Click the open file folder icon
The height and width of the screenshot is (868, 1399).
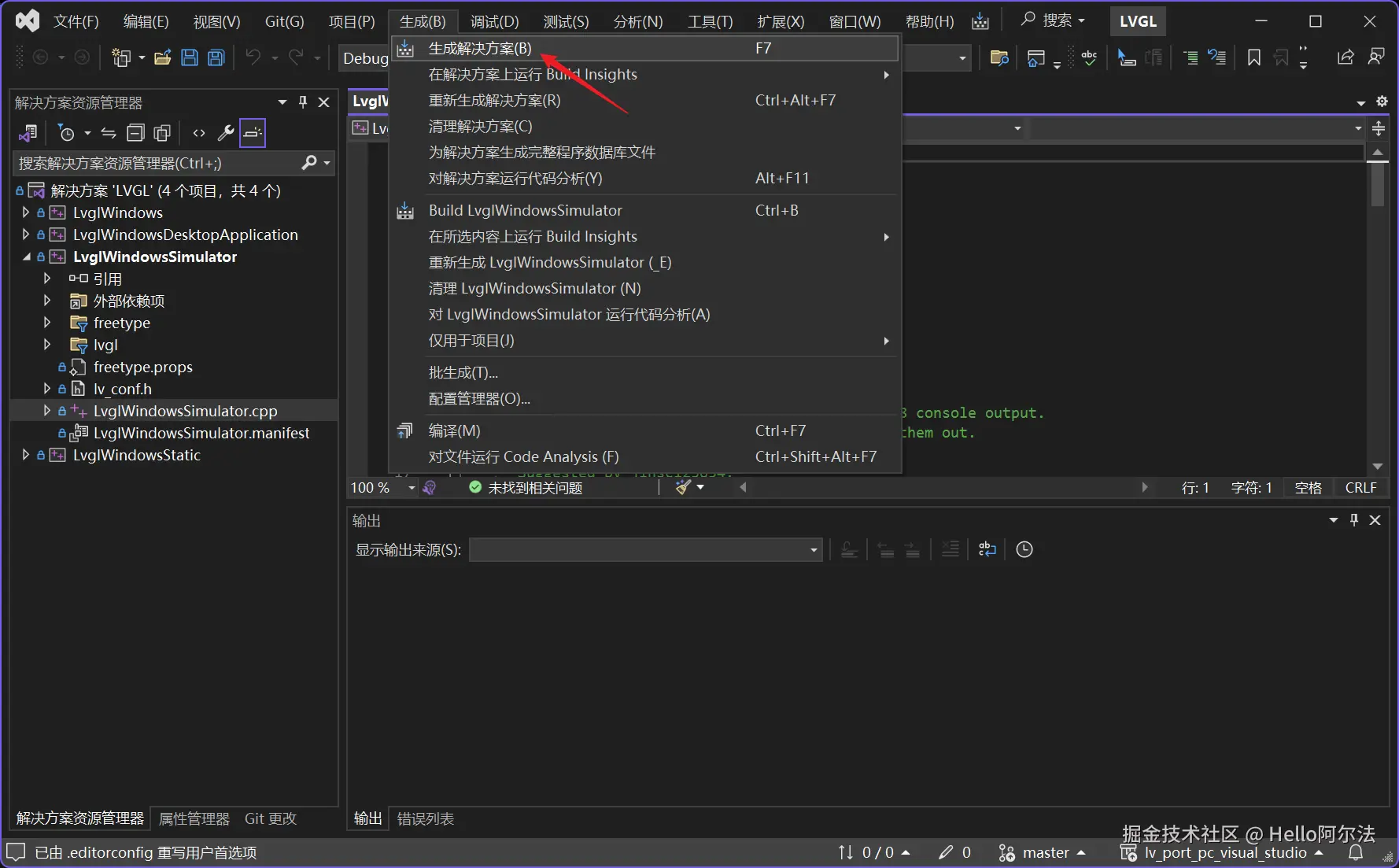tap(163, 57)
